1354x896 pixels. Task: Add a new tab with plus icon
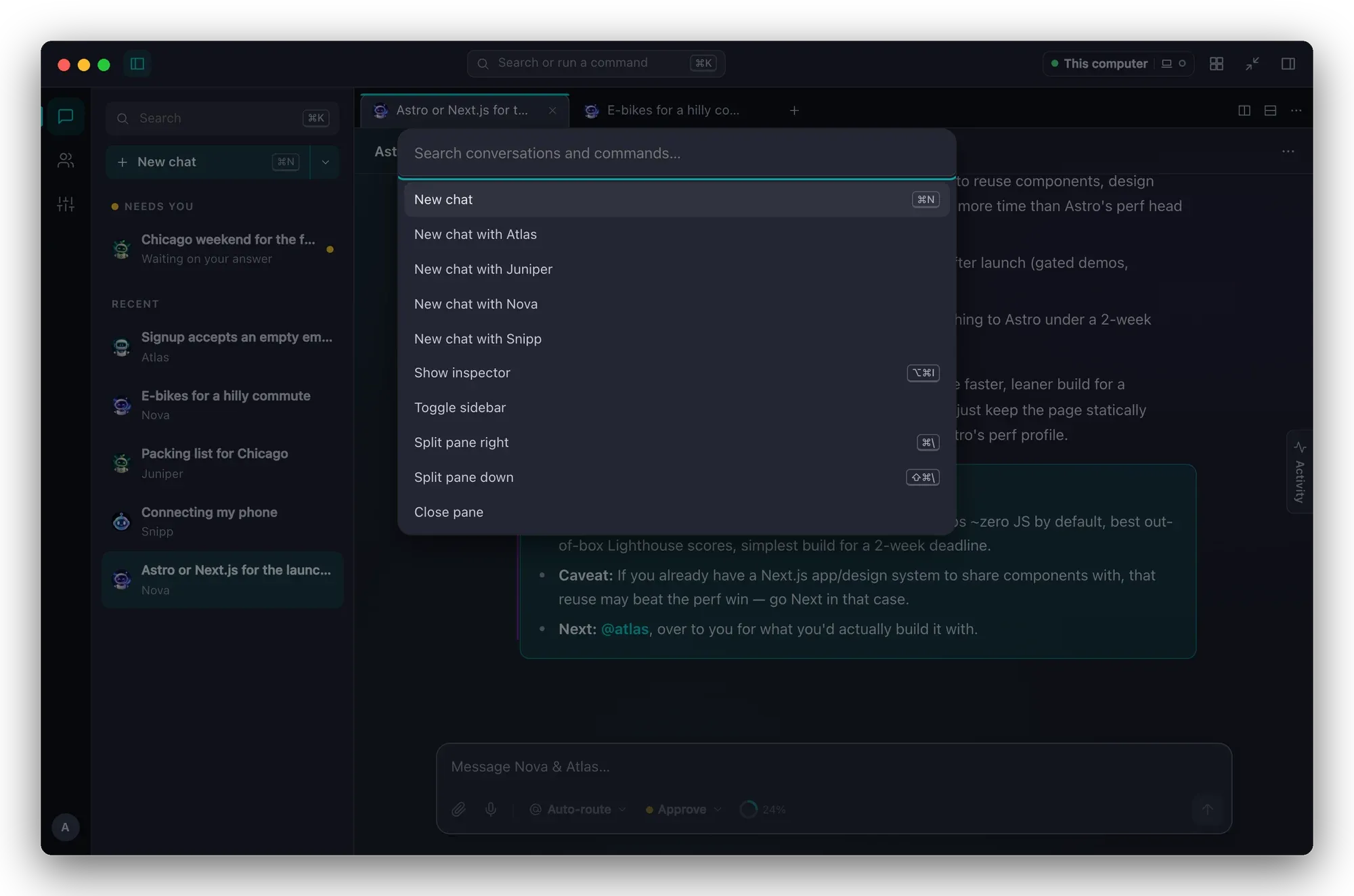(794, 110)
